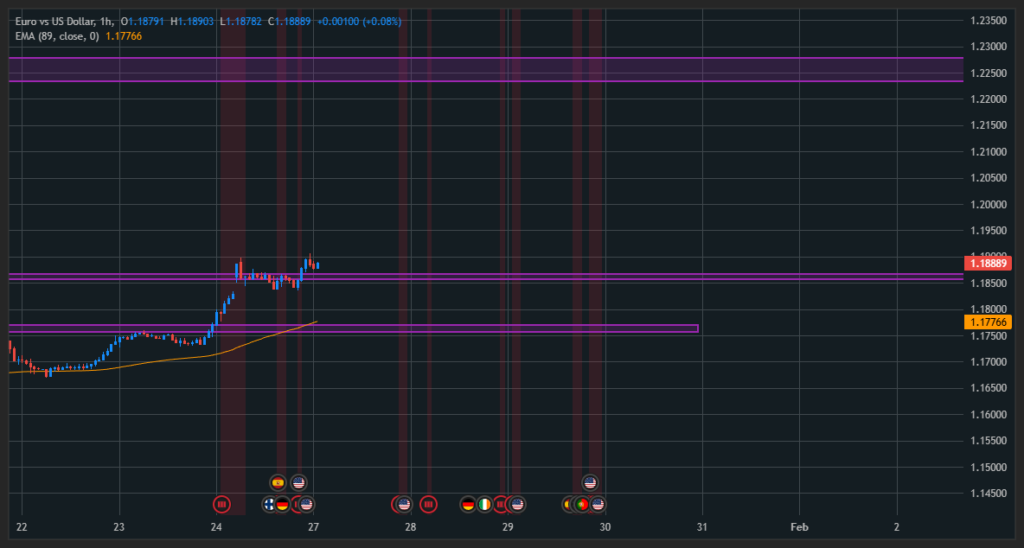Open German flag event beside Ireland flag
1024x548 pixels.
pos(468,504)
